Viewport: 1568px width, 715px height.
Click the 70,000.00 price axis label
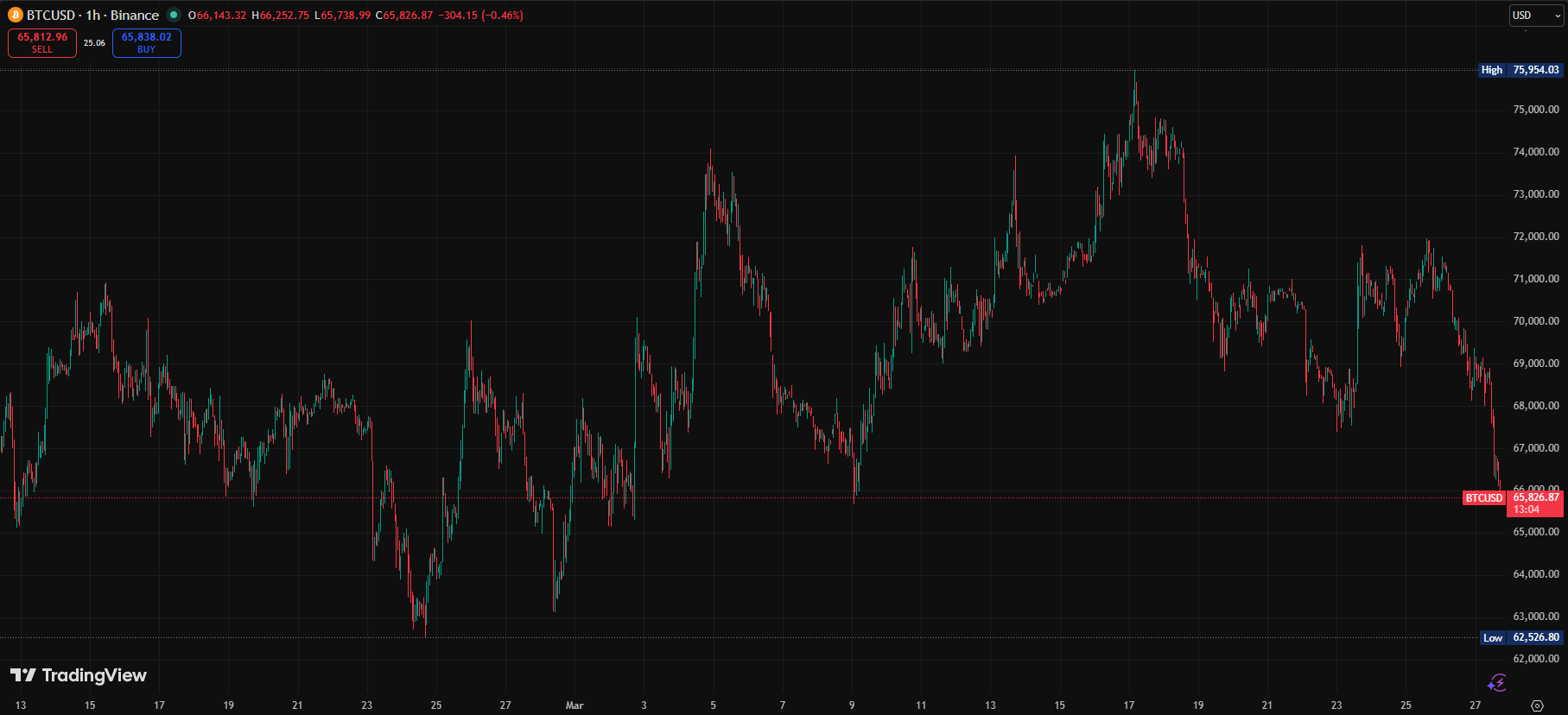(x=1536, y=321)
